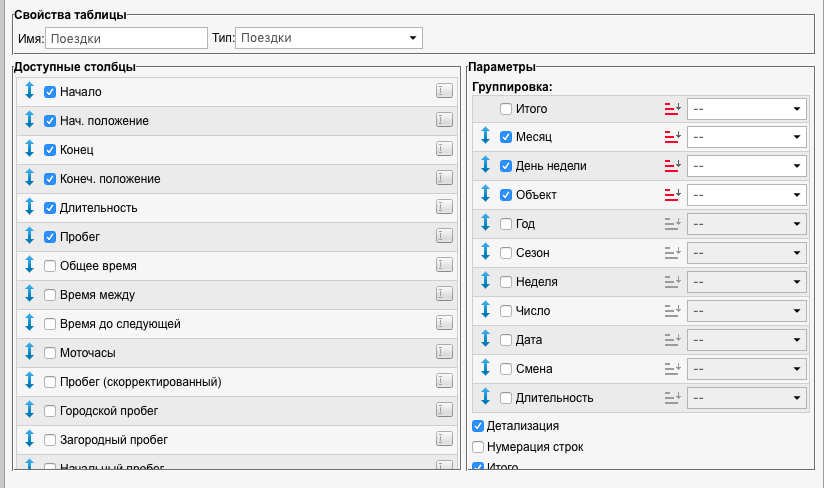Click the sort order icon for Итого grouping
824x488 pixels.
[671, 108]
